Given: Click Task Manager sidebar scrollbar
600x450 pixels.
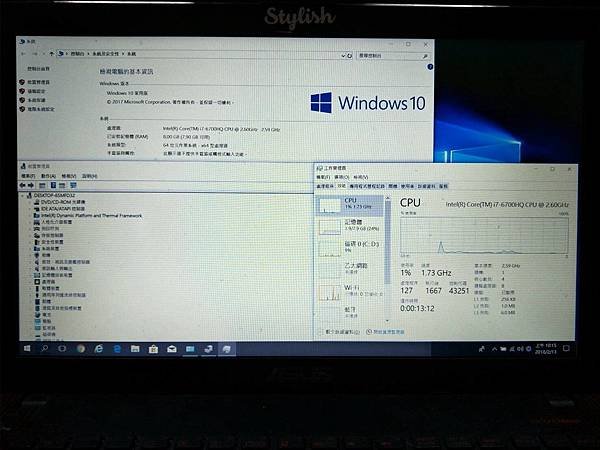Looking at the screenshot, I should click(387, 243).
